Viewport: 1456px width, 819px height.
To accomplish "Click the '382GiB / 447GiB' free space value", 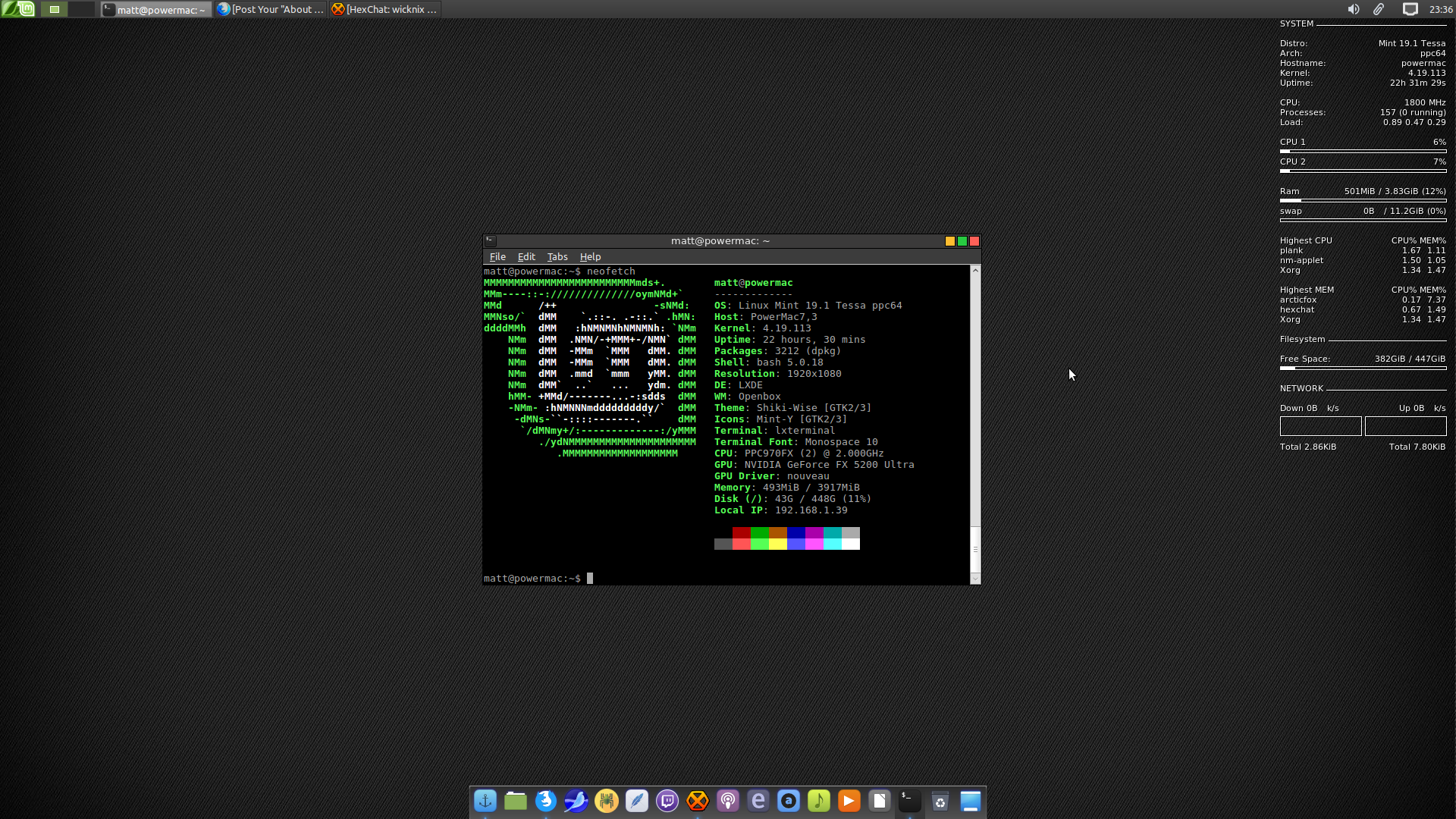I will 1410,359.
